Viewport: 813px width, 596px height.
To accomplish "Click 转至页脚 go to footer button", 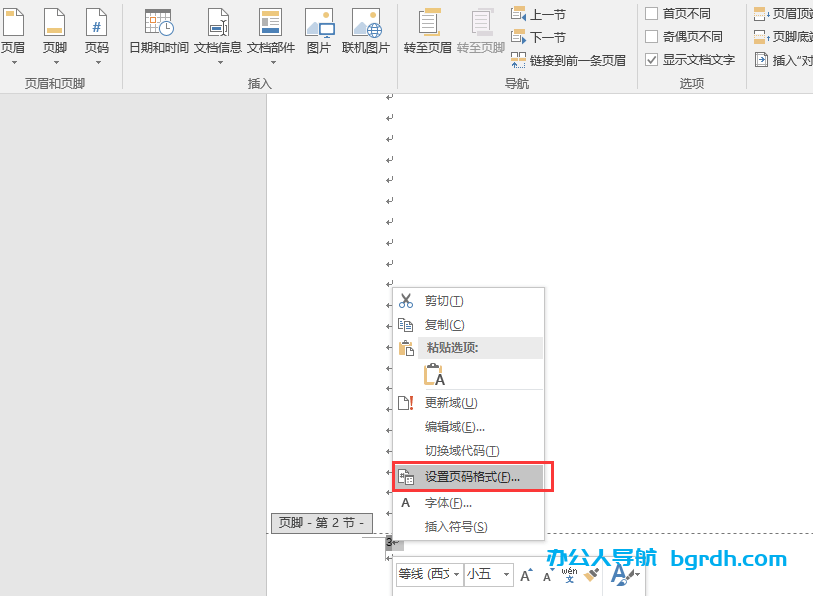I will (x=482, y=30).
